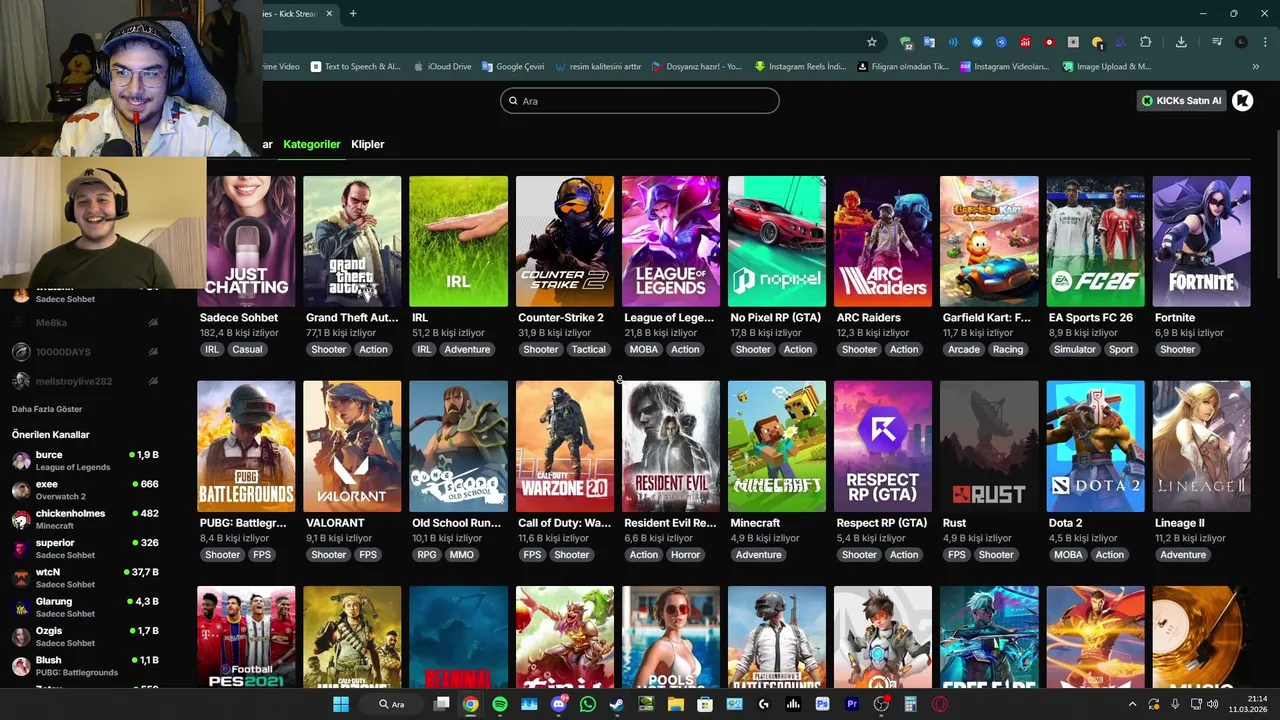
Task: Open offline channel 10000DAYS
Action: pos(85,352)
